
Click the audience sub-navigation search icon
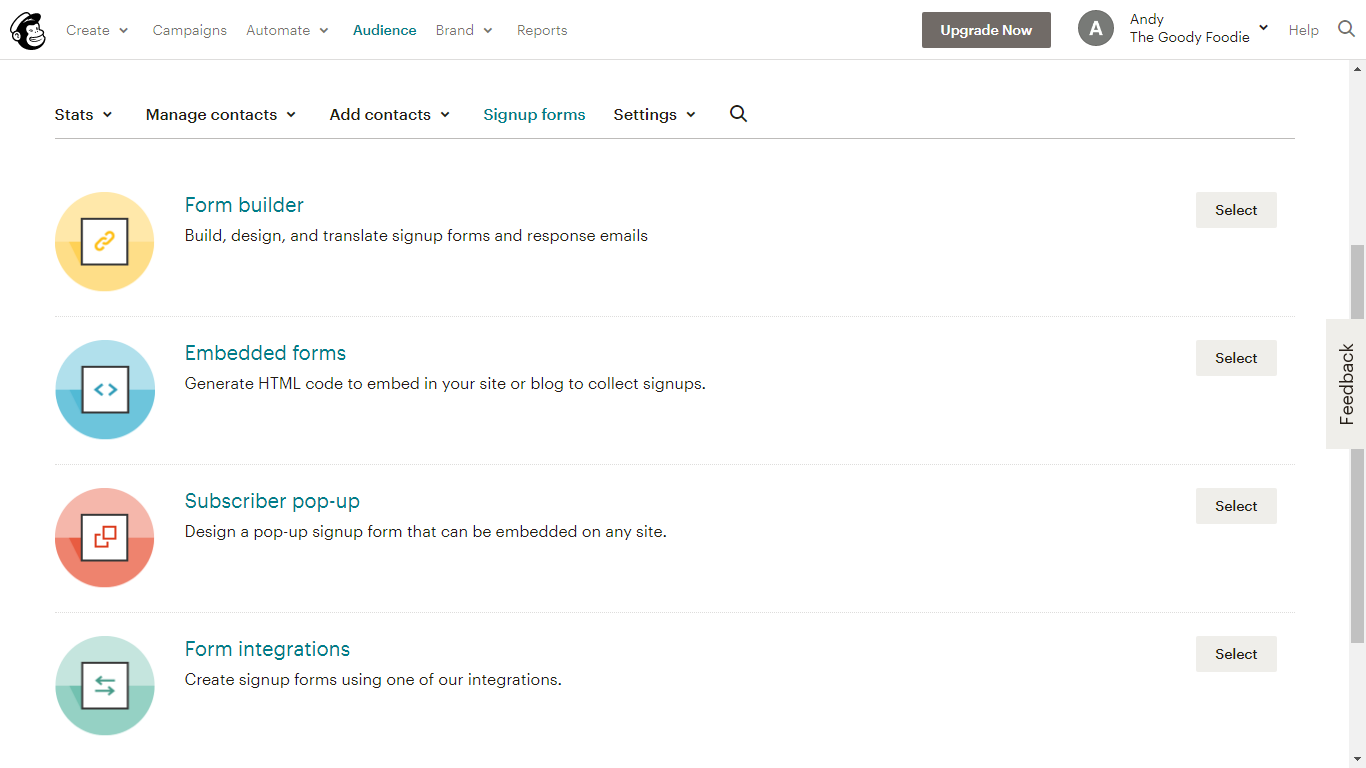point(738,114)
